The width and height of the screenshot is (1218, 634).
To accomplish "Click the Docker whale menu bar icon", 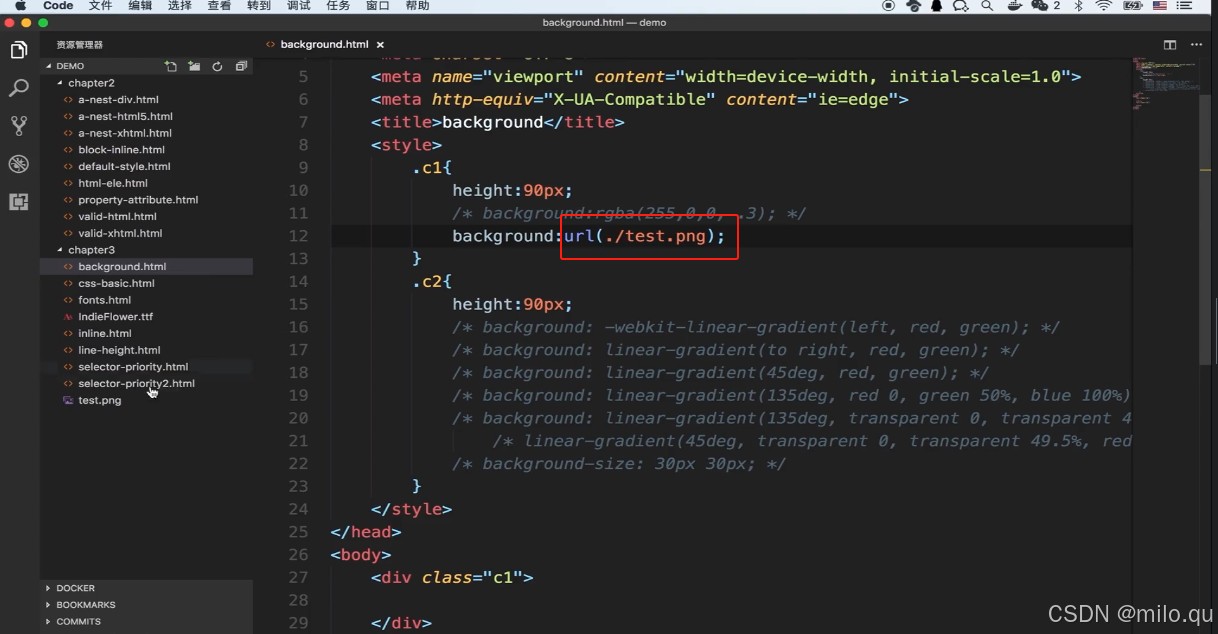I will 1015,6.
